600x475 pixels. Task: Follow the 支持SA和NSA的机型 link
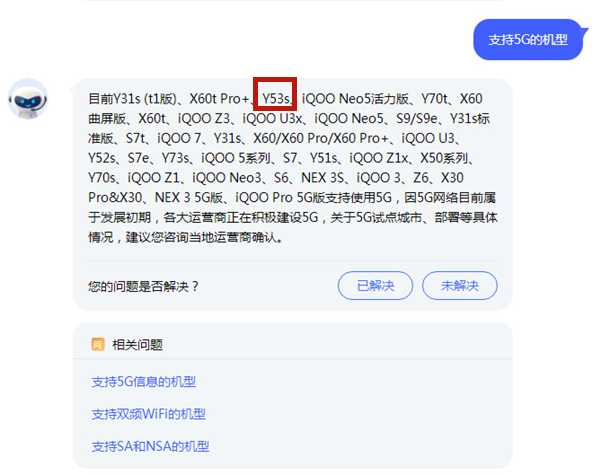tap(150, 446)
